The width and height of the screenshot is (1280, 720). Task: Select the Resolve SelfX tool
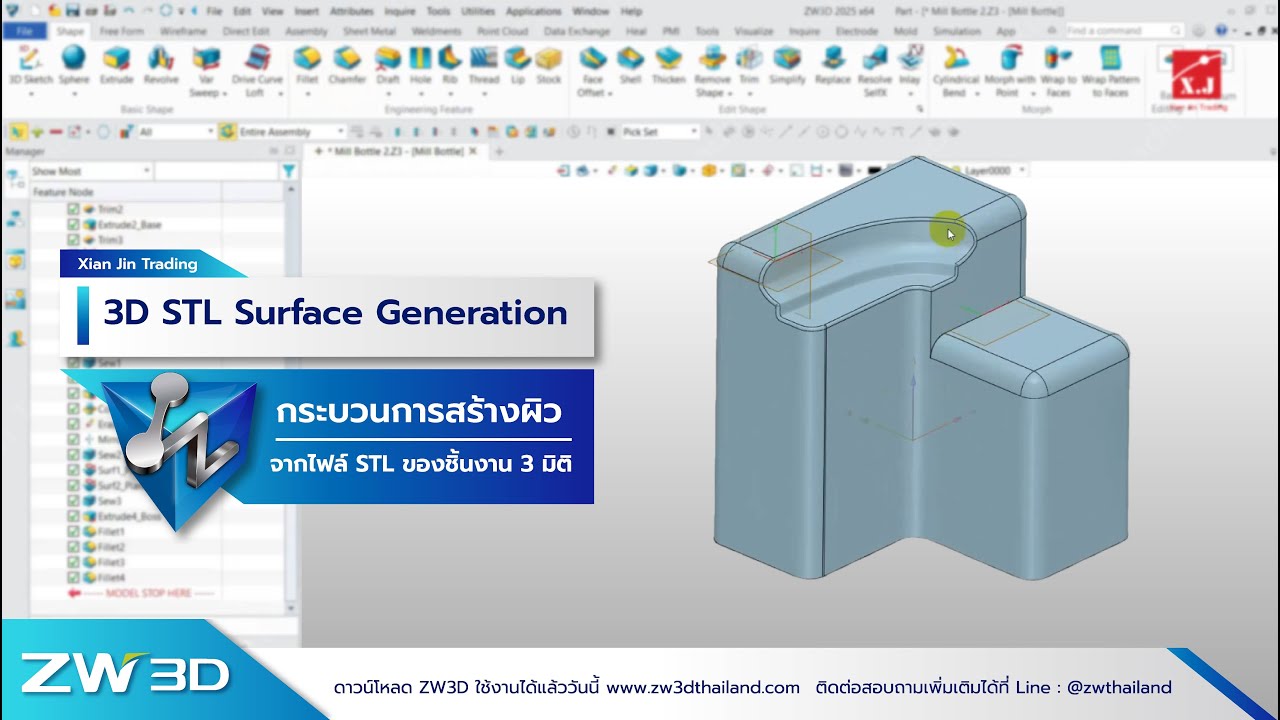click(875, 70)
